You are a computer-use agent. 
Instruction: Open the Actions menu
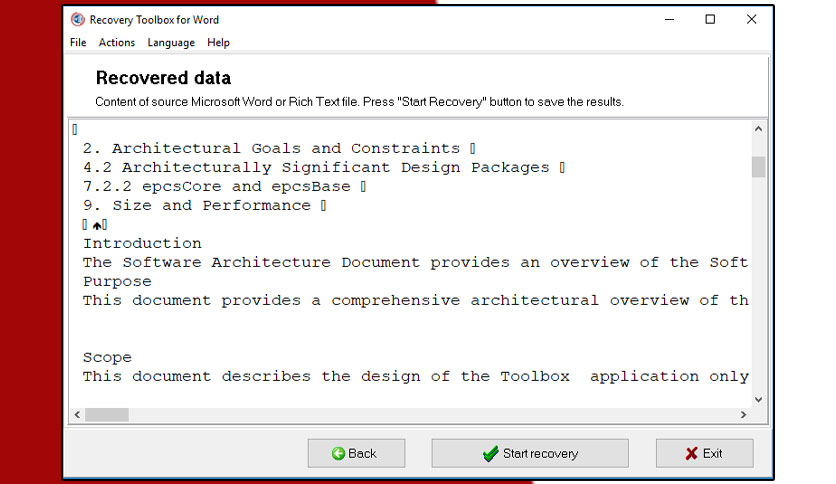tap(117, 43)
